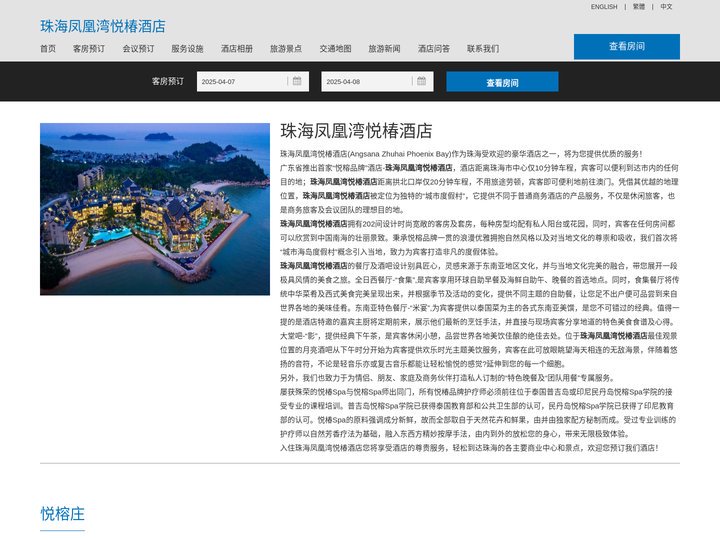This screenshot has width=720, height=540.
Task: Open 会议预订 menu item
Action: (x=138, y=49)
